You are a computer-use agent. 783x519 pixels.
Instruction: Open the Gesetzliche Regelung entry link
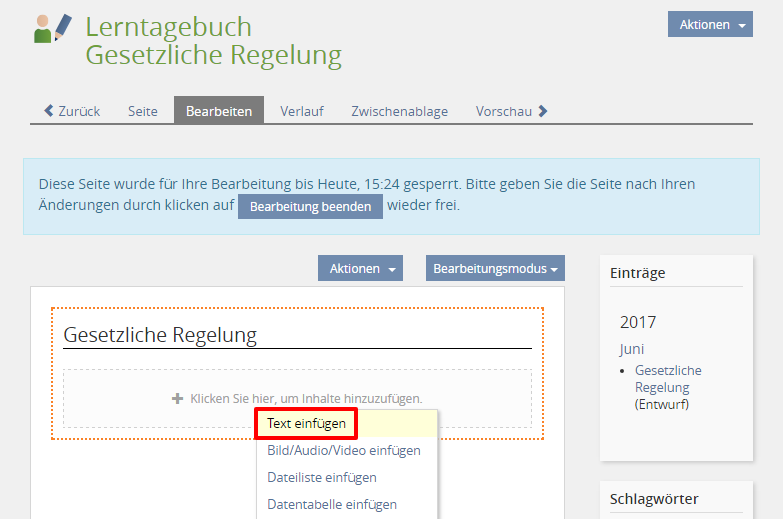point(667,379)
